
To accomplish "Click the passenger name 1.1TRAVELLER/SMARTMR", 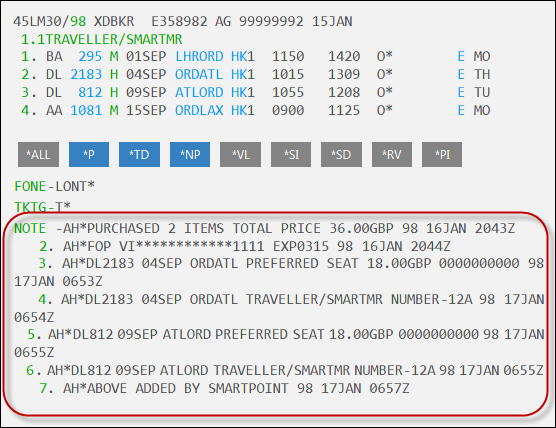I will (x=102, y=39).
